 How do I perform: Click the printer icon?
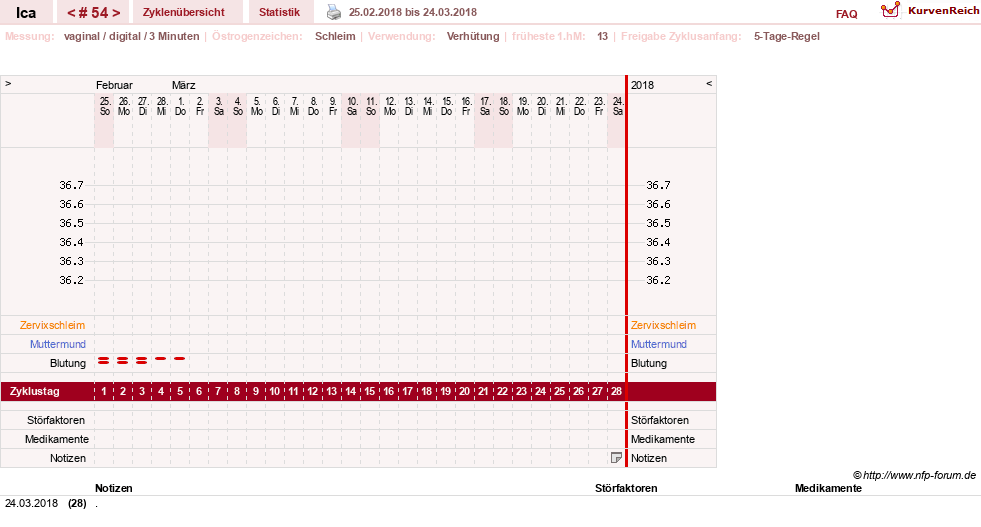click(x=334, y=12)
